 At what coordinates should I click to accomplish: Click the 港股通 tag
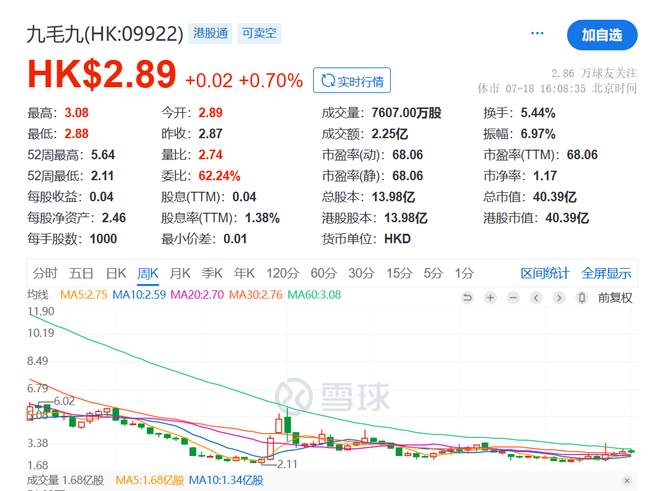(210, 33)
